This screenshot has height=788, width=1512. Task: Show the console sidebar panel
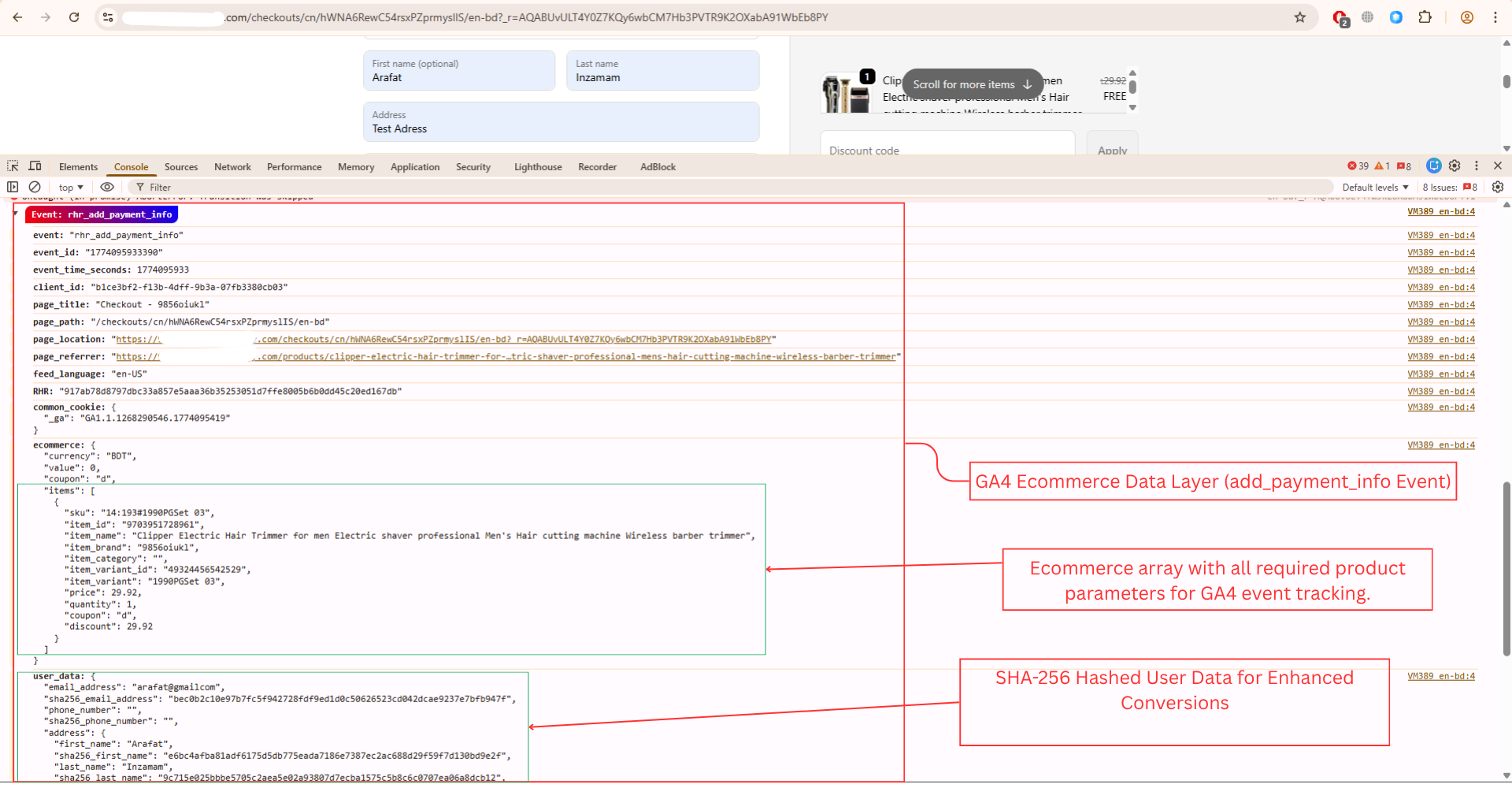pyautogui.click(x=13, y=187)
